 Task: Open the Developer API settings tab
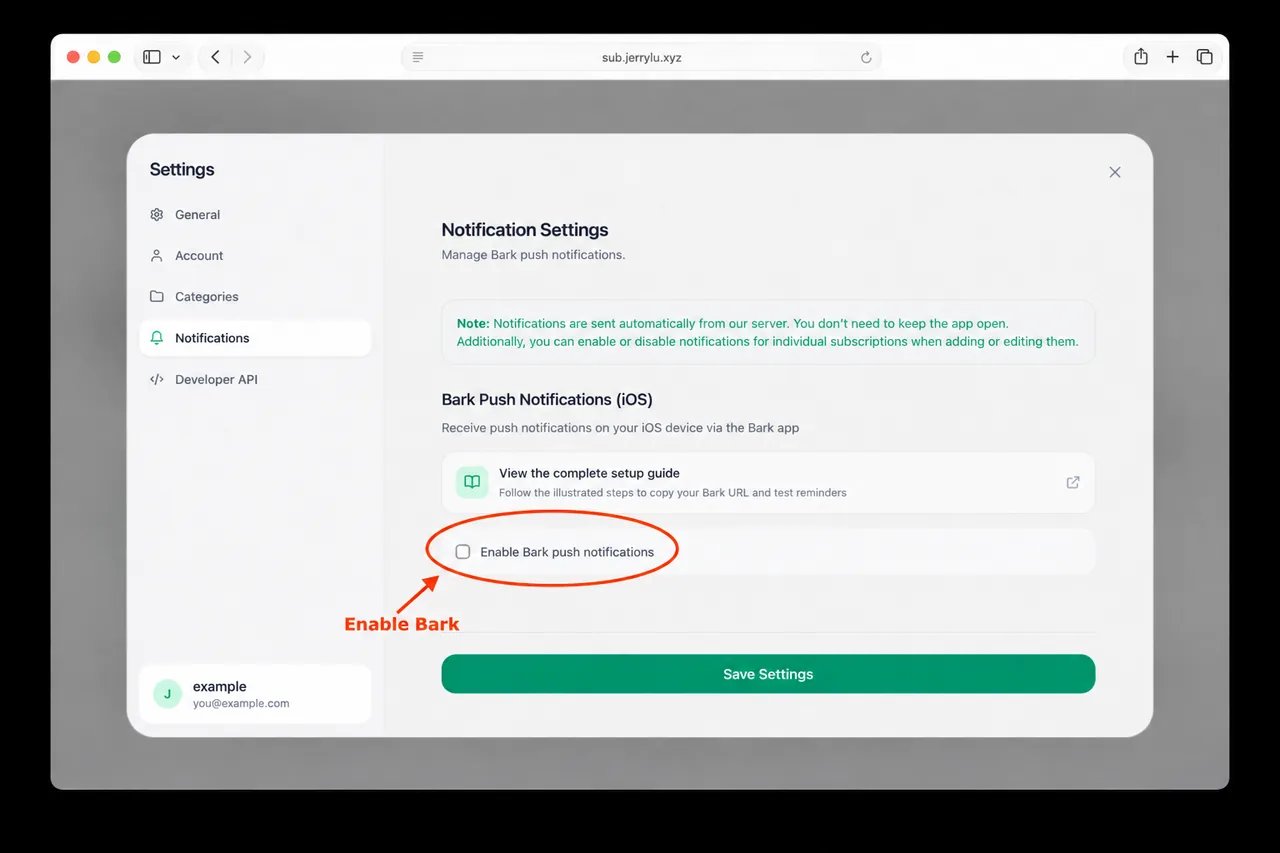click(255, 380)
